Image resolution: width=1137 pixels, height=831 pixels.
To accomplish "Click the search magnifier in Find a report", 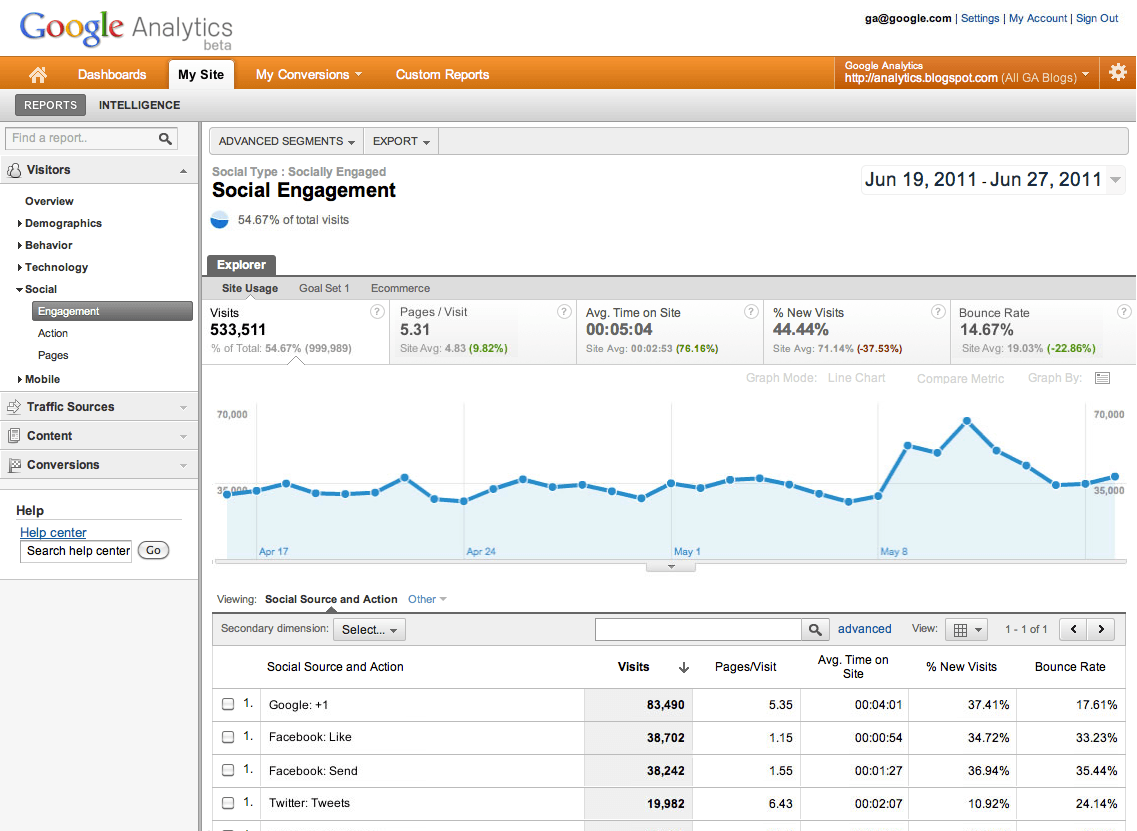I will pos(165,138).
